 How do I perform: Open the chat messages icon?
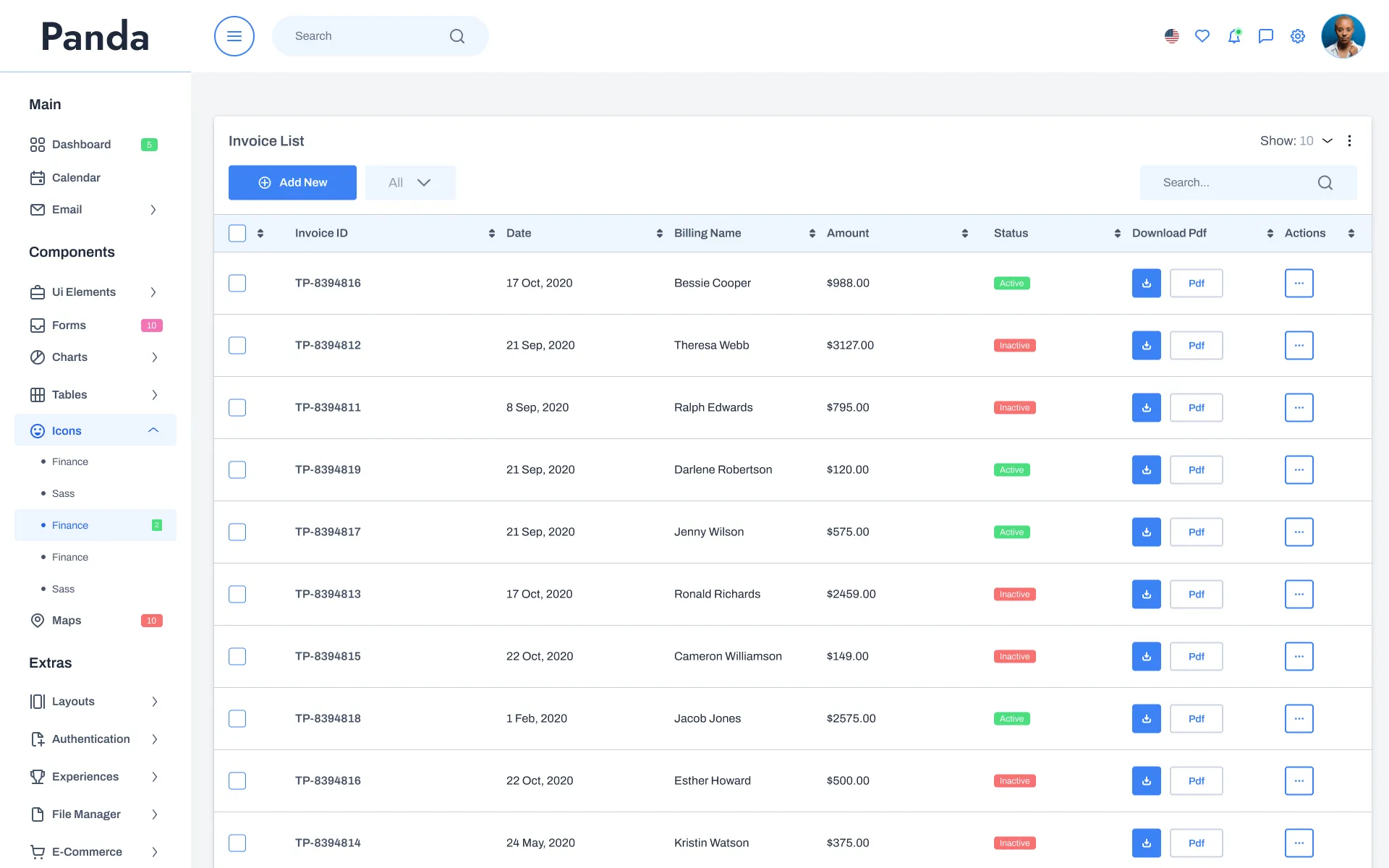click(x=1265, y=36)
